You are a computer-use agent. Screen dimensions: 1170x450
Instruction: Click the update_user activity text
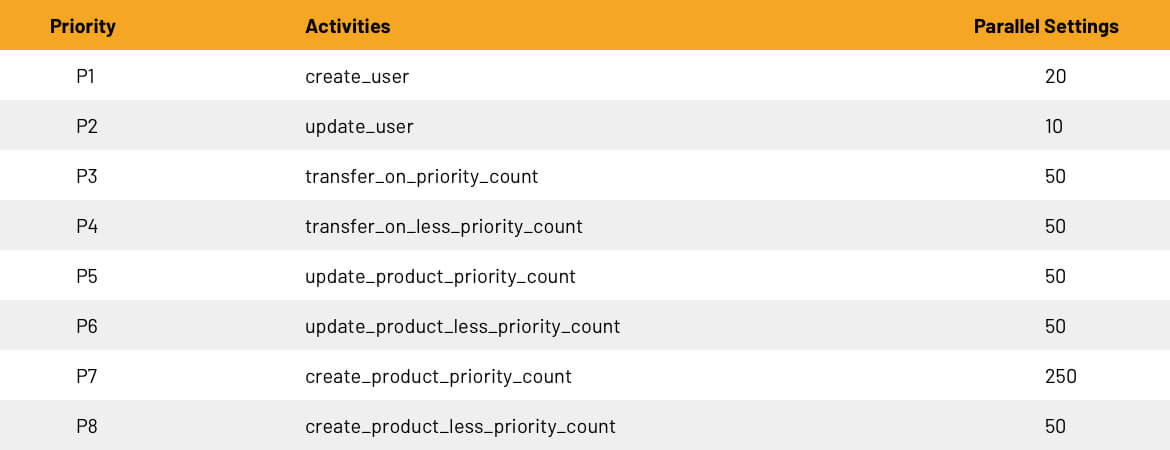359,127
